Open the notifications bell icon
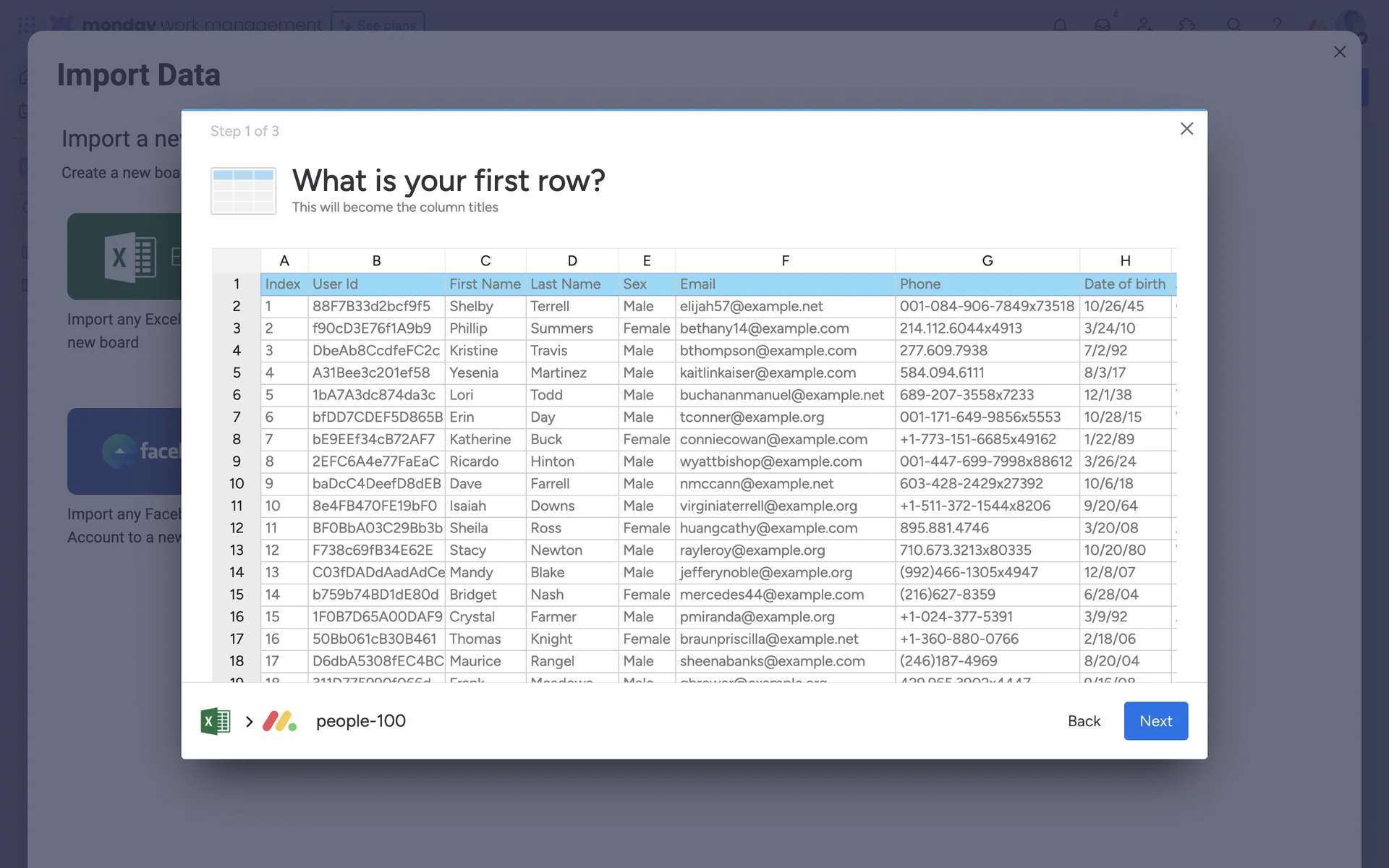1389x868 pixels. tap(1060, 25)
